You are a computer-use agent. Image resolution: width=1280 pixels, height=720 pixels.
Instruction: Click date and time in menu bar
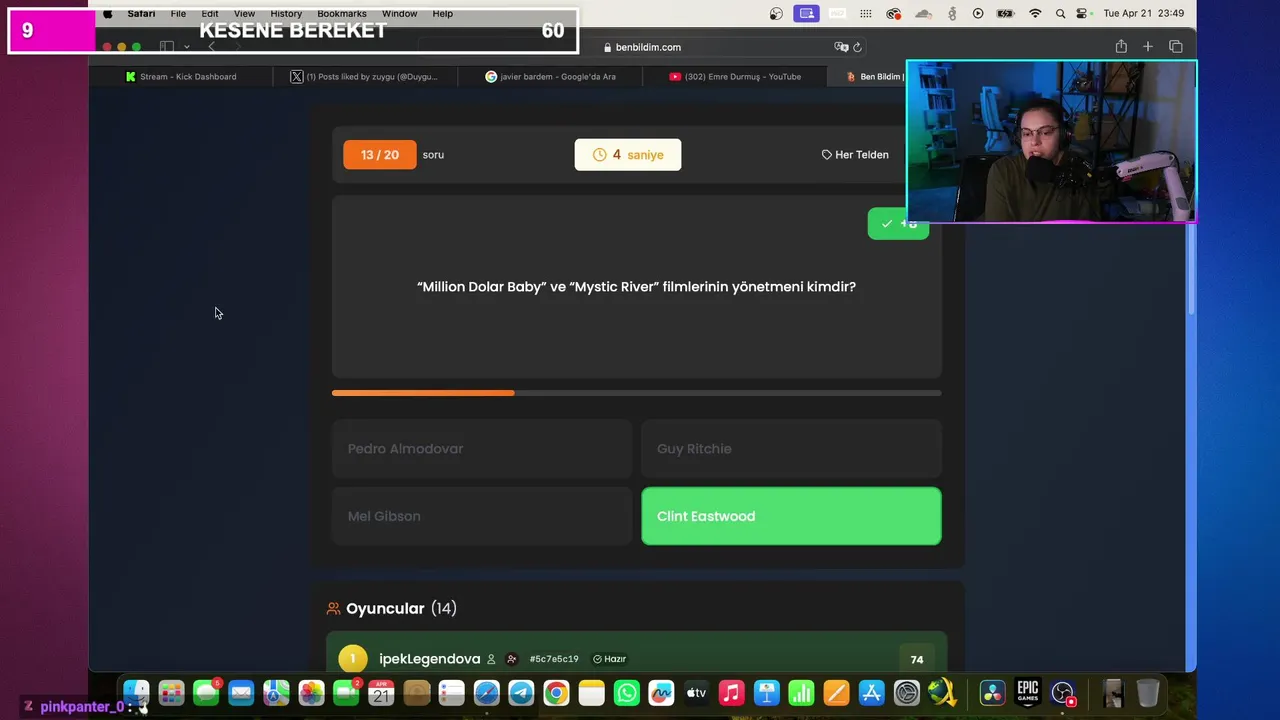(1143, 13)
